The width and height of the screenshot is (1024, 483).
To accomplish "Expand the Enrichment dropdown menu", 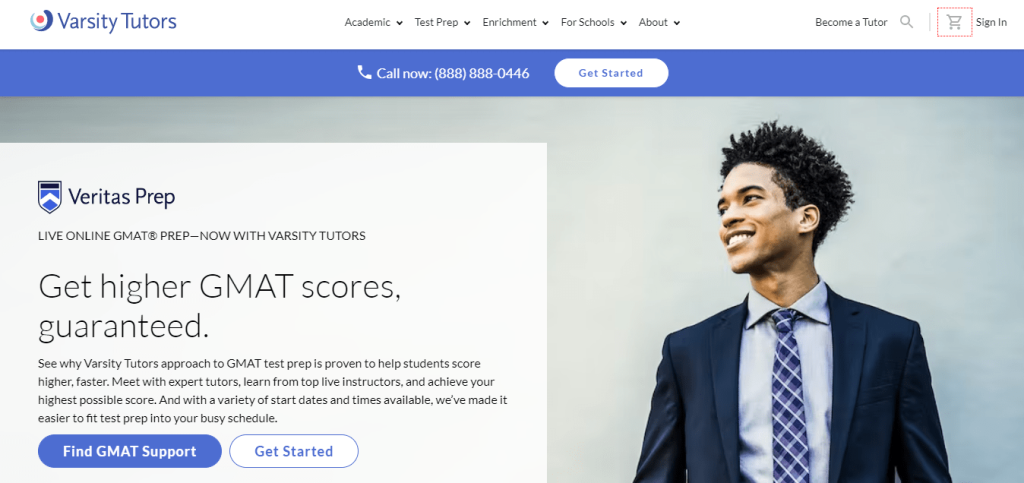I will click(515, 22).
